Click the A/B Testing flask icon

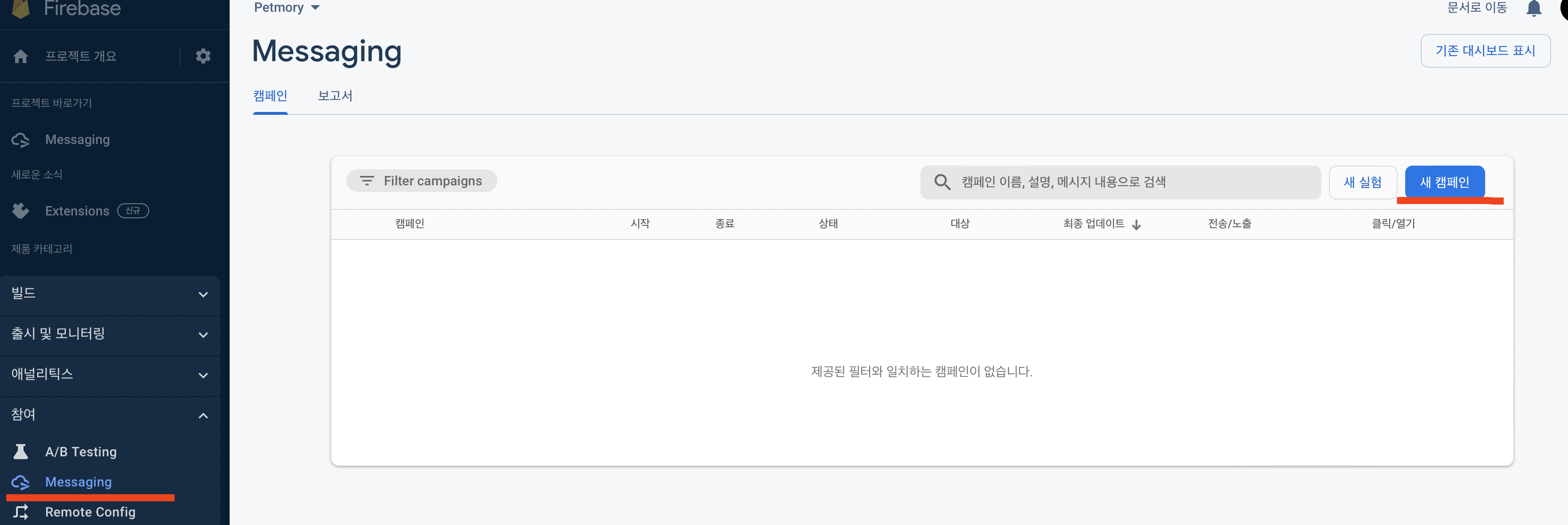[x=21, y=452]
